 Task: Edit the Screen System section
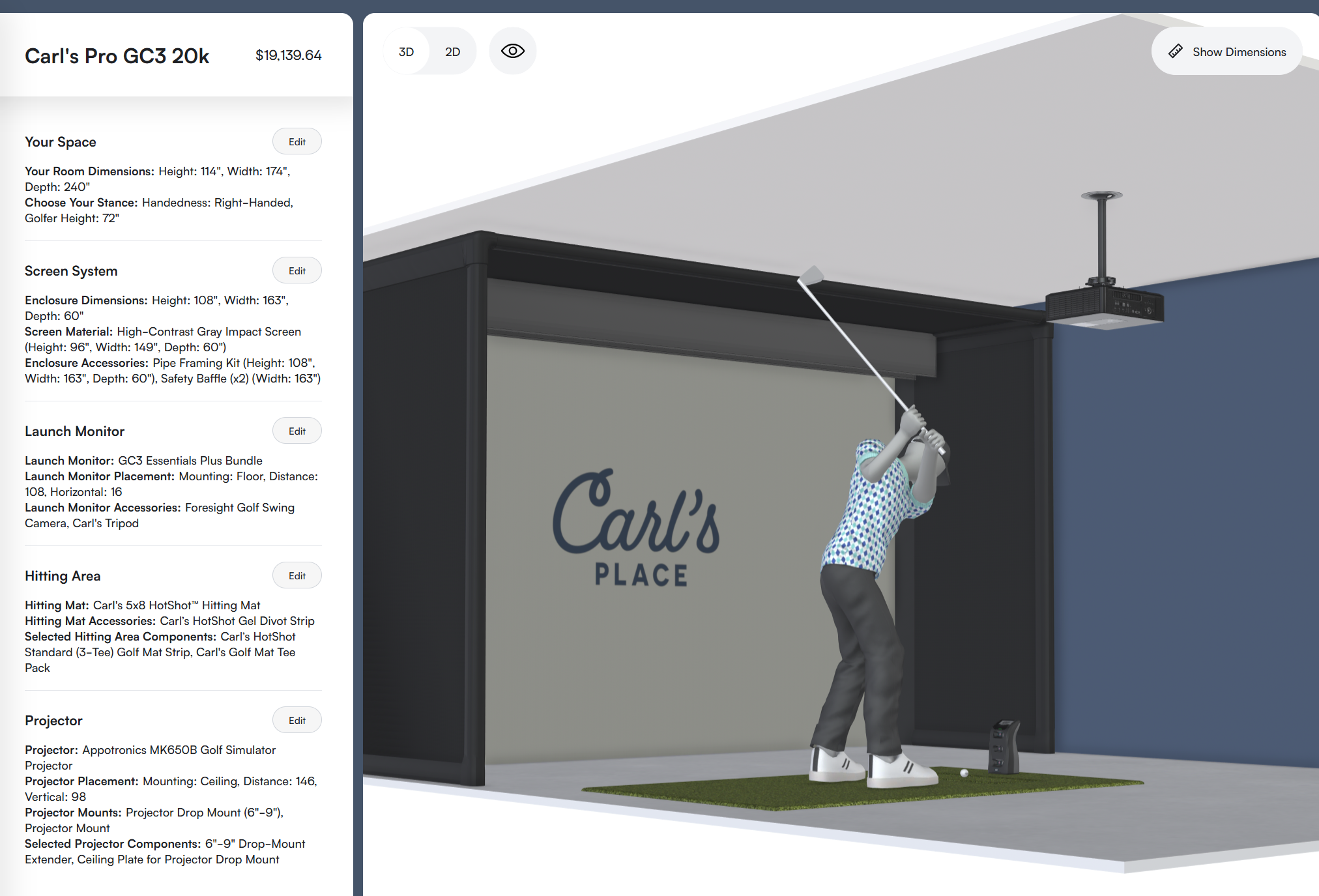click(x=297, y=270)
